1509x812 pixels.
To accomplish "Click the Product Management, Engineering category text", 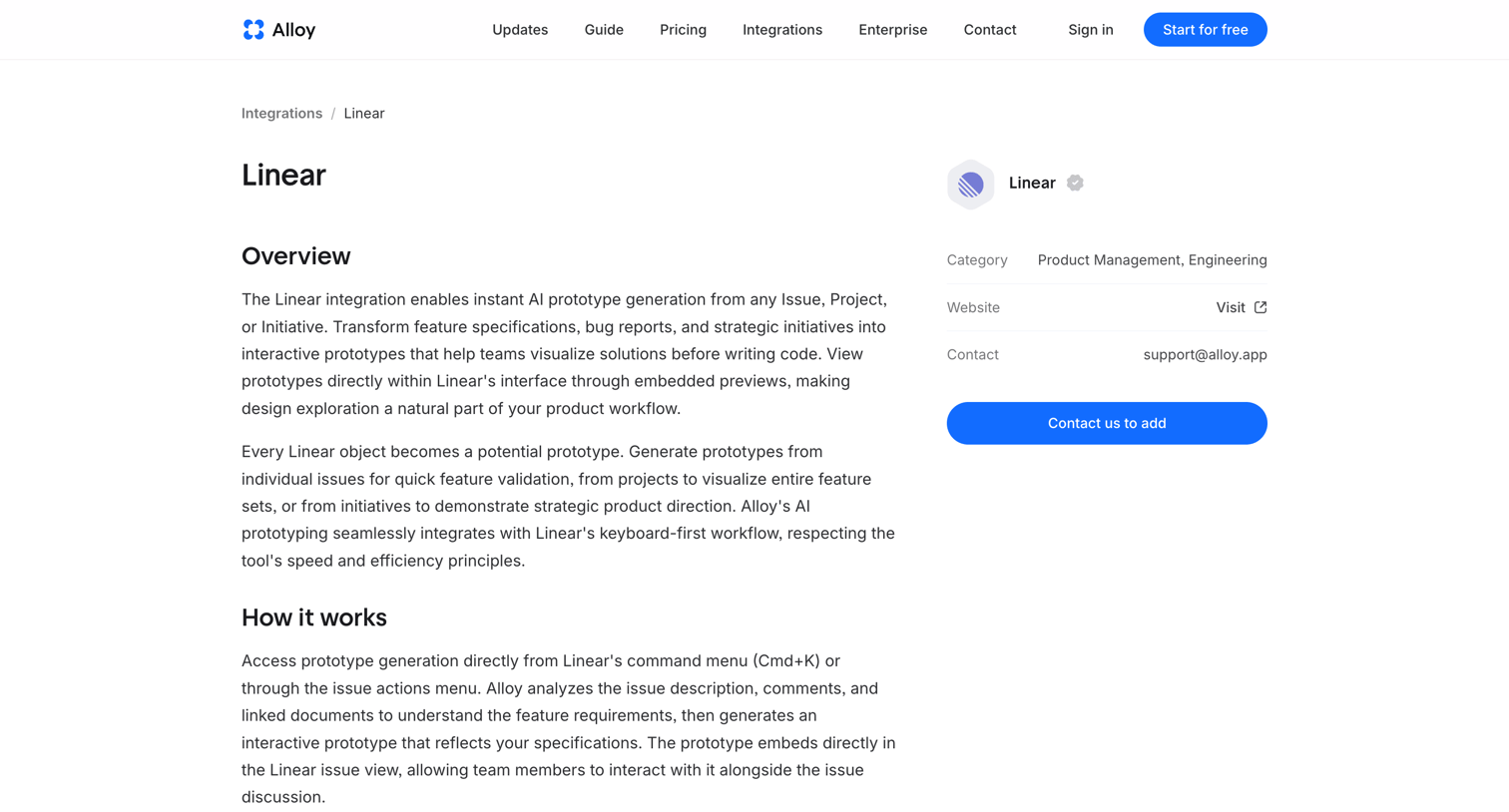I will click(1152, 260).
